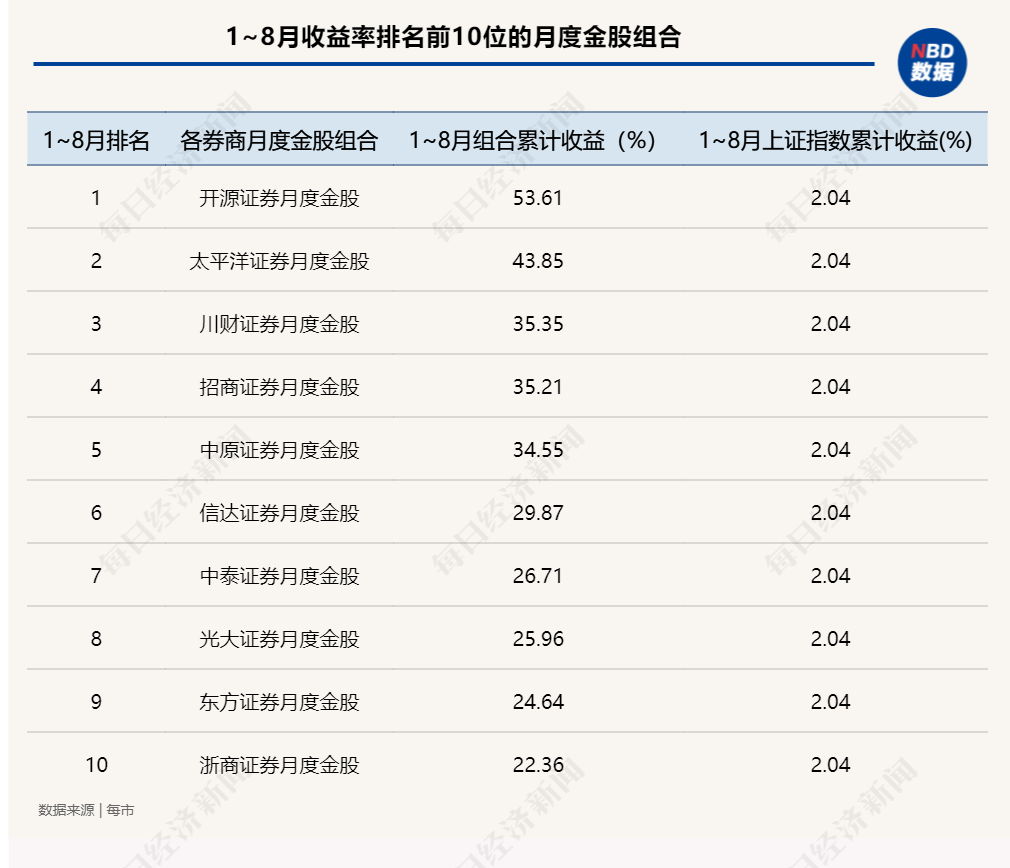Click index return 2.04 in 中泰证券 row

pyautogui.click(x=830, y=576)
